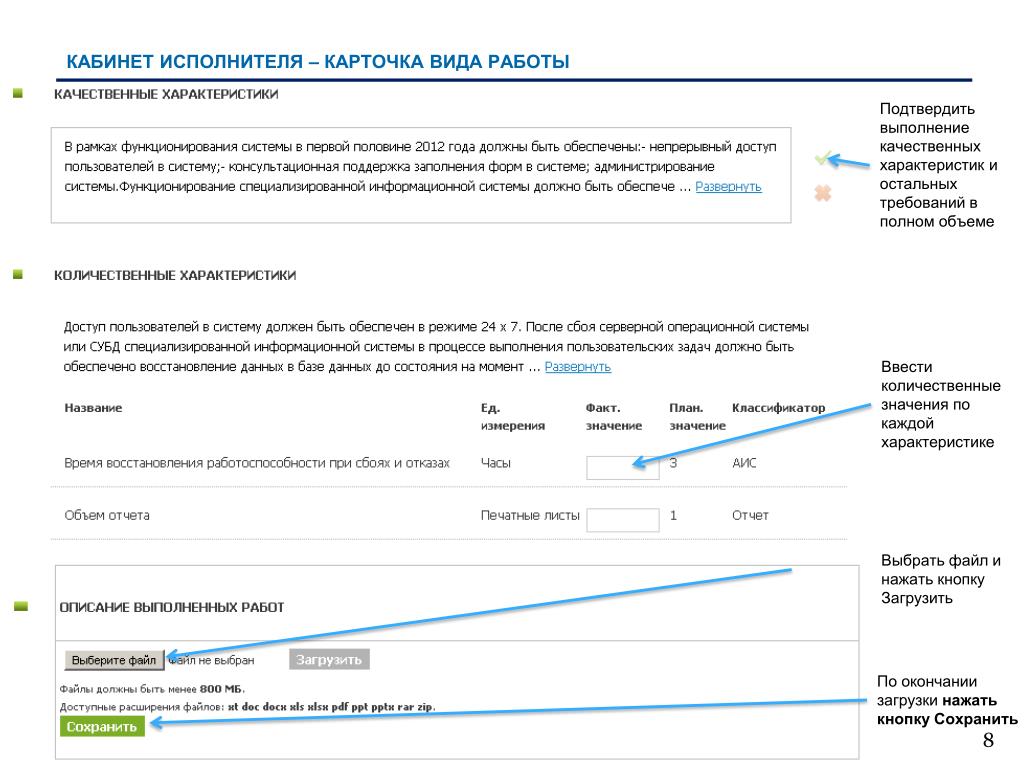Select the Ед. измерения column header
This screenshot has width=1024, height=768.
(513, 417)
